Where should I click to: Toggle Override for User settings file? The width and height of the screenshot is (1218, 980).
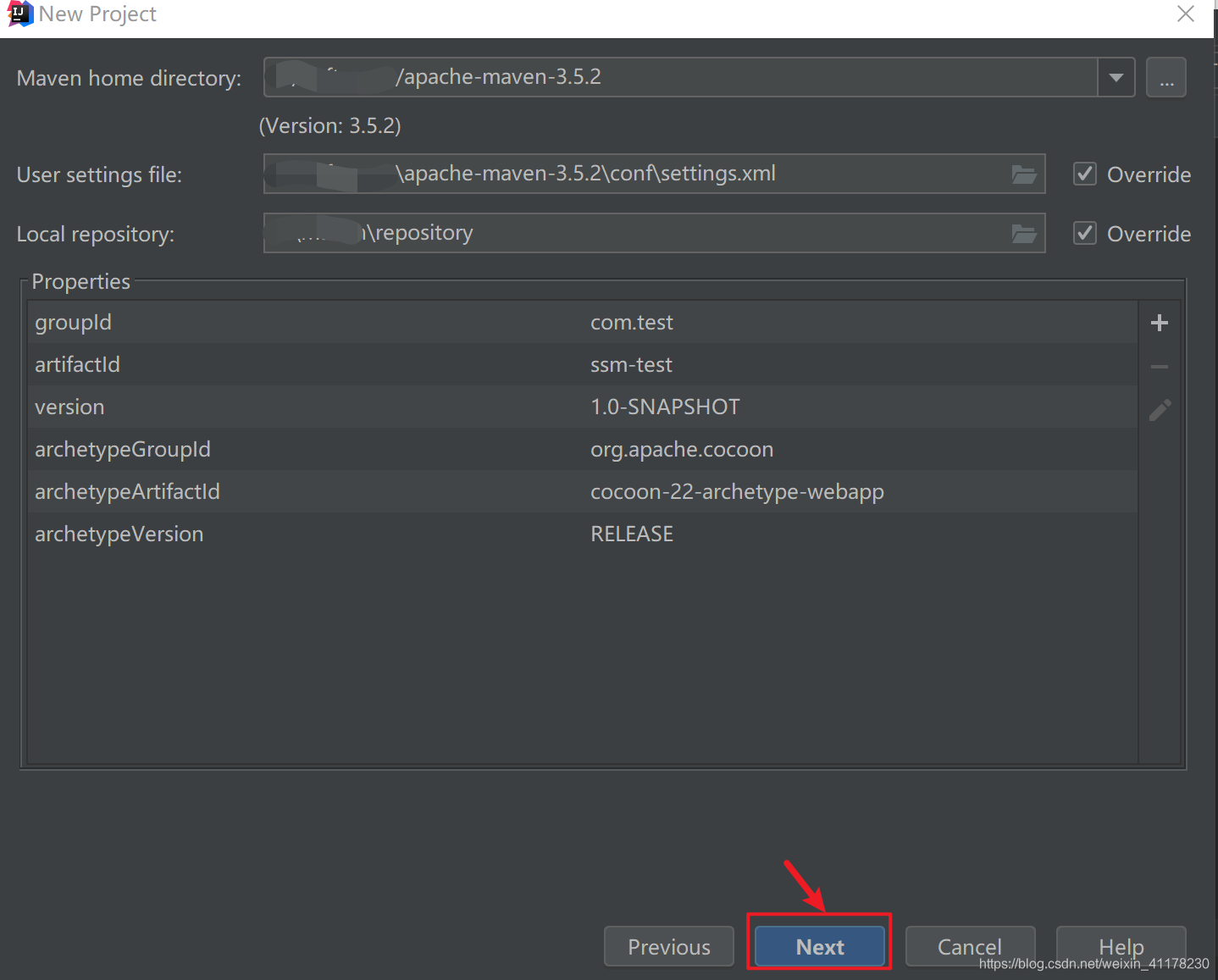[x=1085, y=174]
